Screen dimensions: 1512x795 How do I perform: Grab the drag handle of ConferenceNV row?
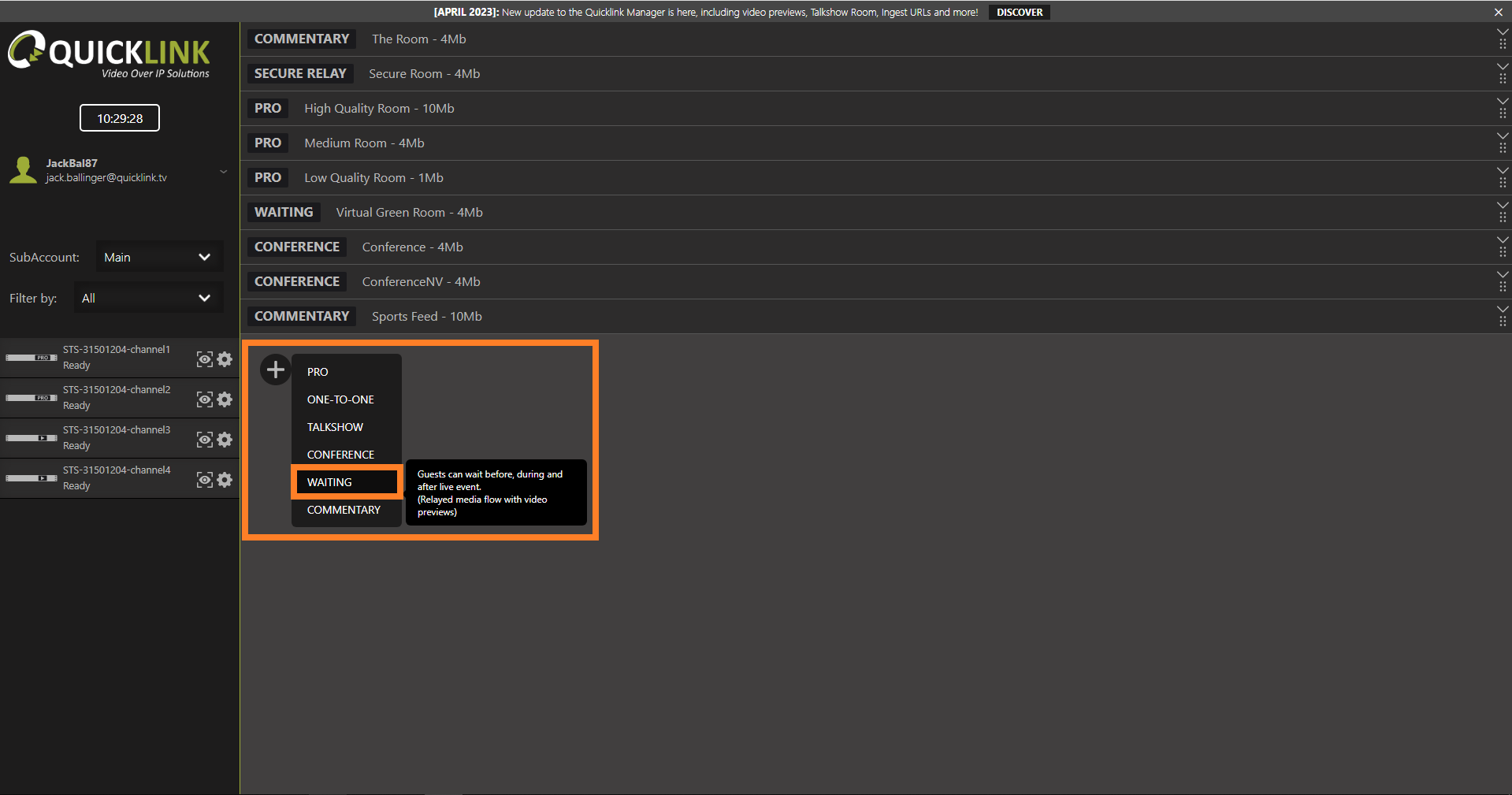coord(1503,287)
